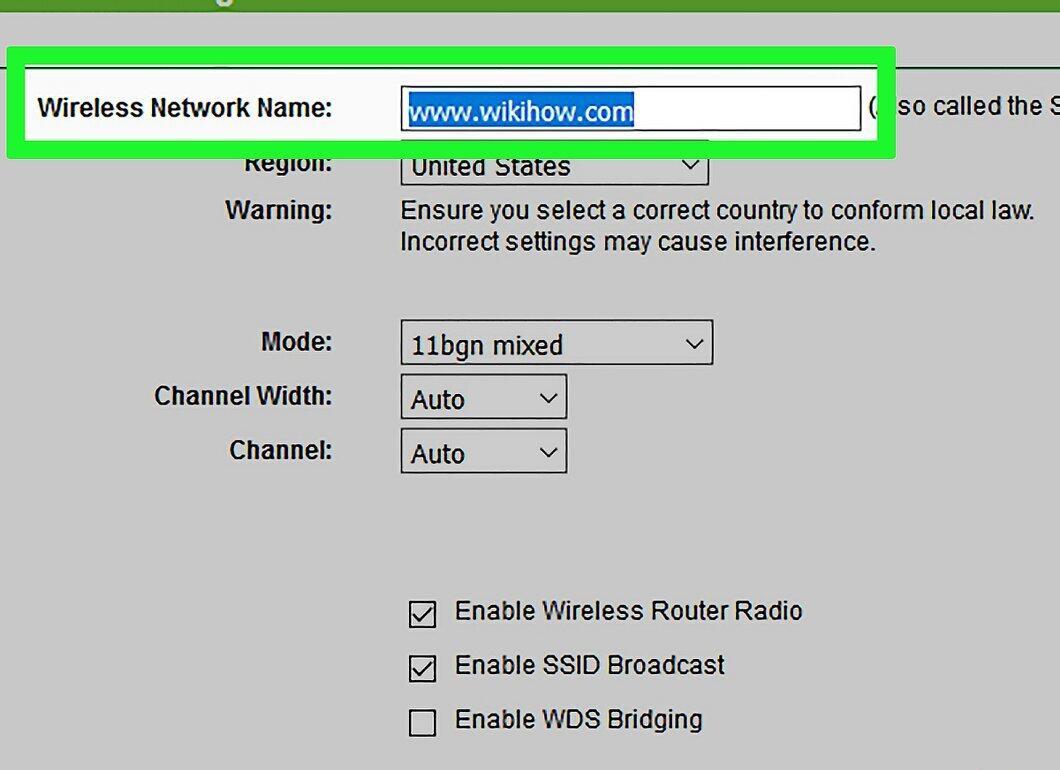Click the highlighted www.wikihow.com text
This screenshot has width=1060, height=770.
(x=520, y=110)
